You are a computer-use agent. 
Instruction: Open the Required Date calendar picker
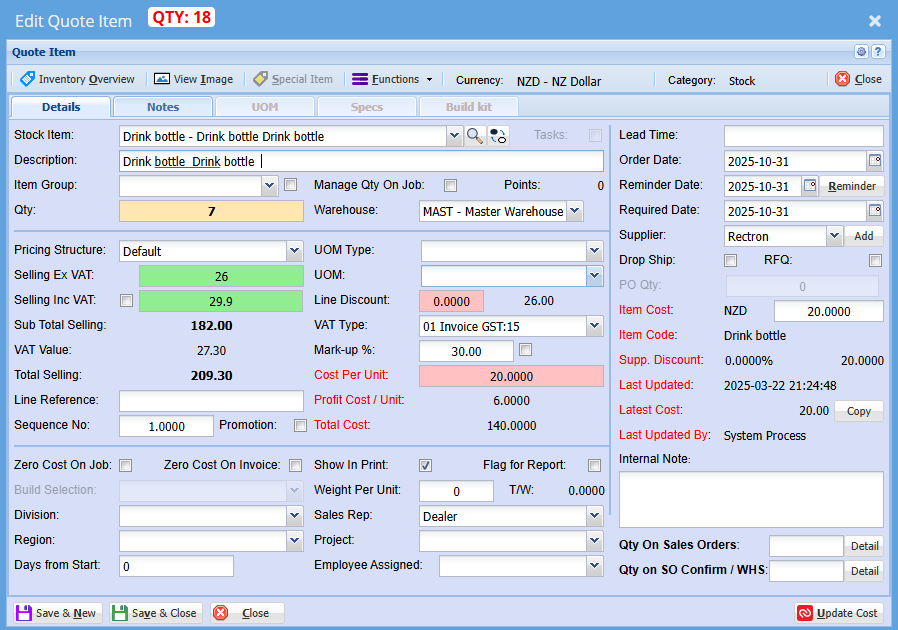[x=874, y=211]
